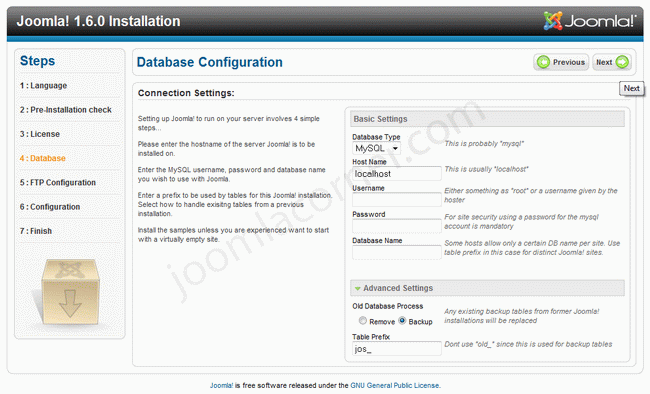
Task: Open the Database Type dropdown
Action: coord(376,148)
